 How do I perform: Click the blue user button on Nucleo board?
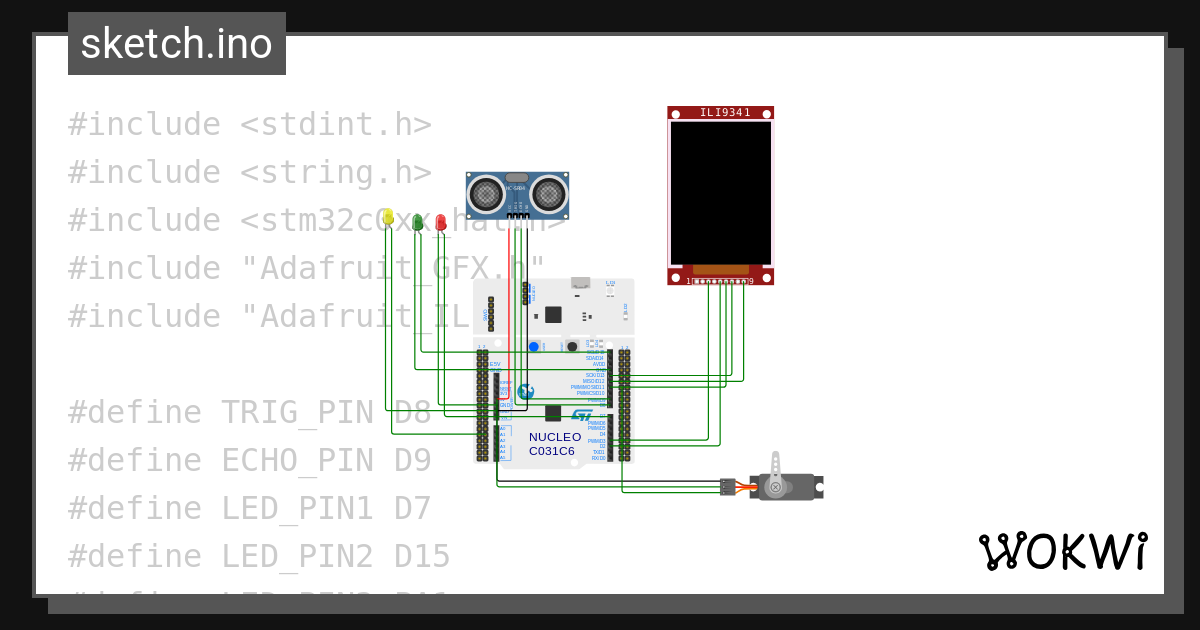(534, 347)
